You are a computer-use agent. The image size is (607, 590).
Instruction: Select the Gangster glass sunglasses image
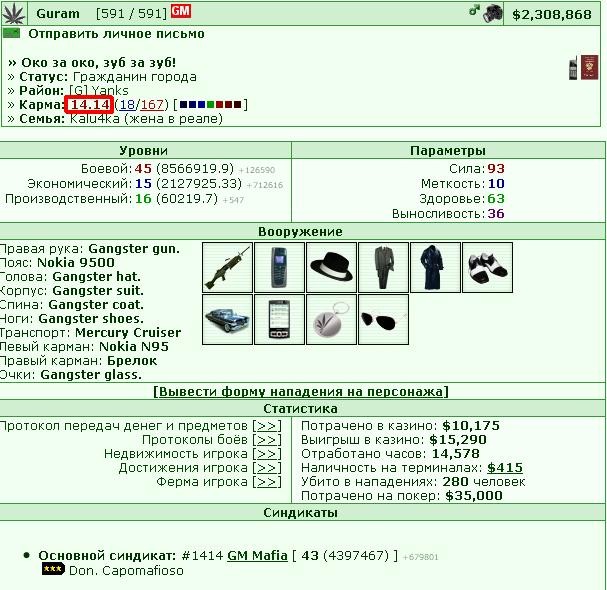[x=383, y=319]
